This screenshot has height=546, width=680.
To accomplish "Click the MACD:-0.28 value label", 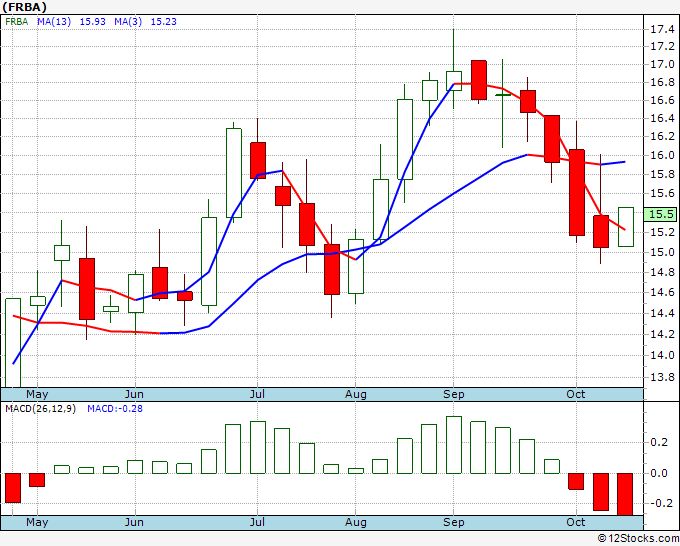I will pos(115,409).
